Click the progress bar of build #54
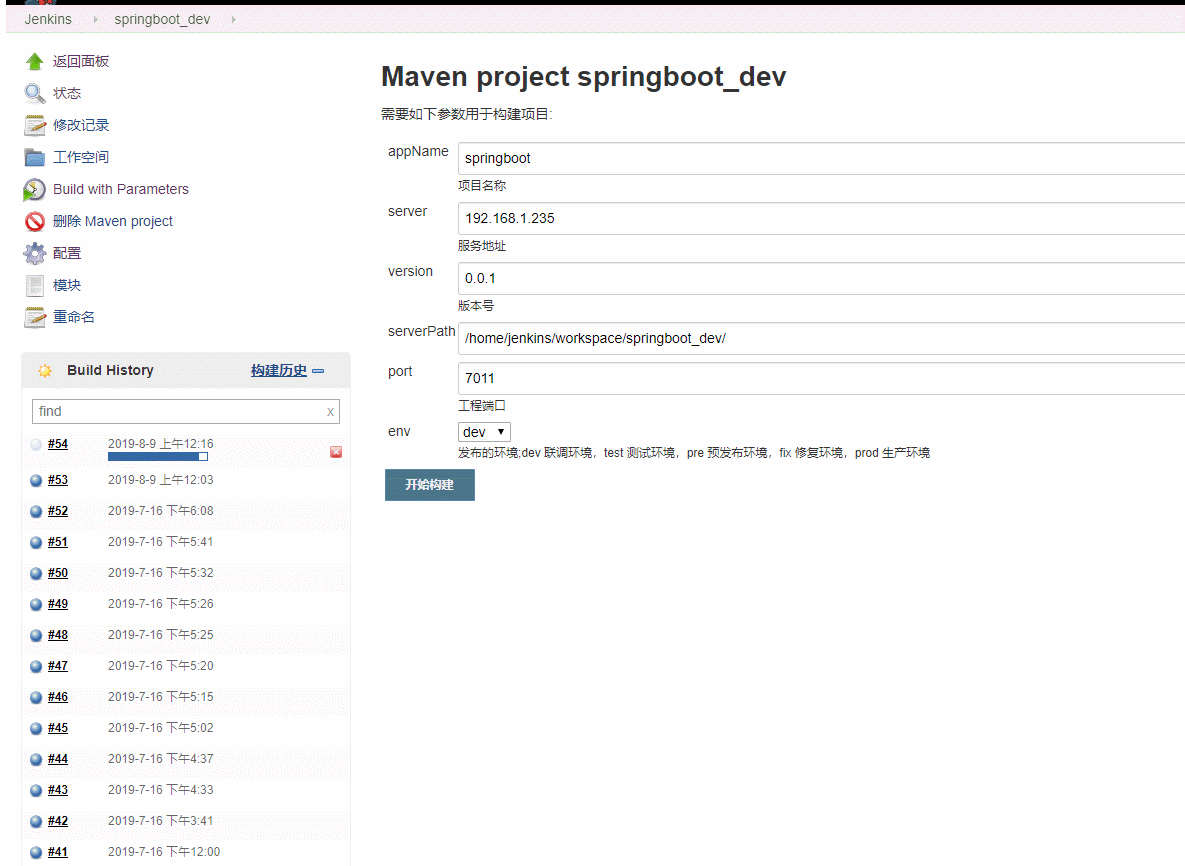 tap(156, 457)
